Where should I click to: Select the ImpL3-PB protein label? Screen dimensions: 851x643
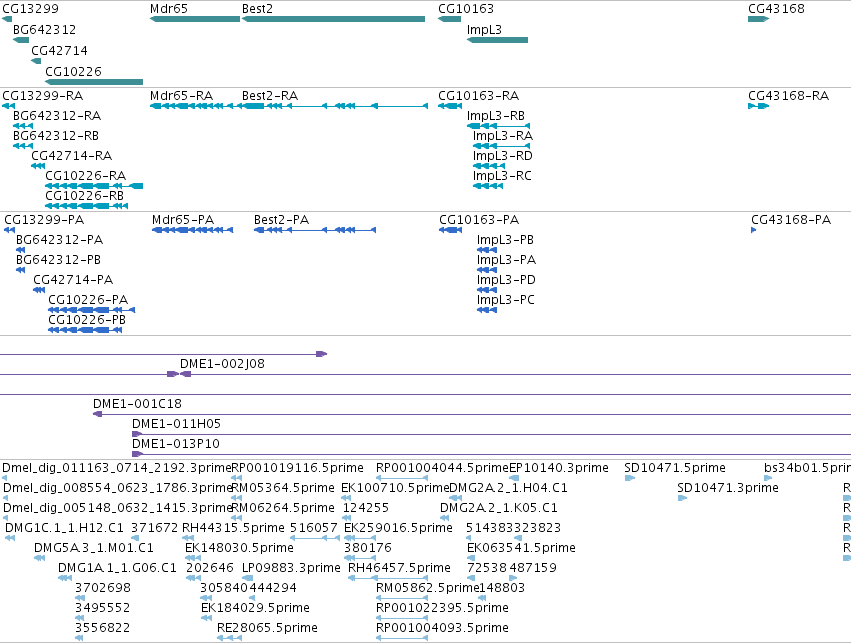coord(505,240)
